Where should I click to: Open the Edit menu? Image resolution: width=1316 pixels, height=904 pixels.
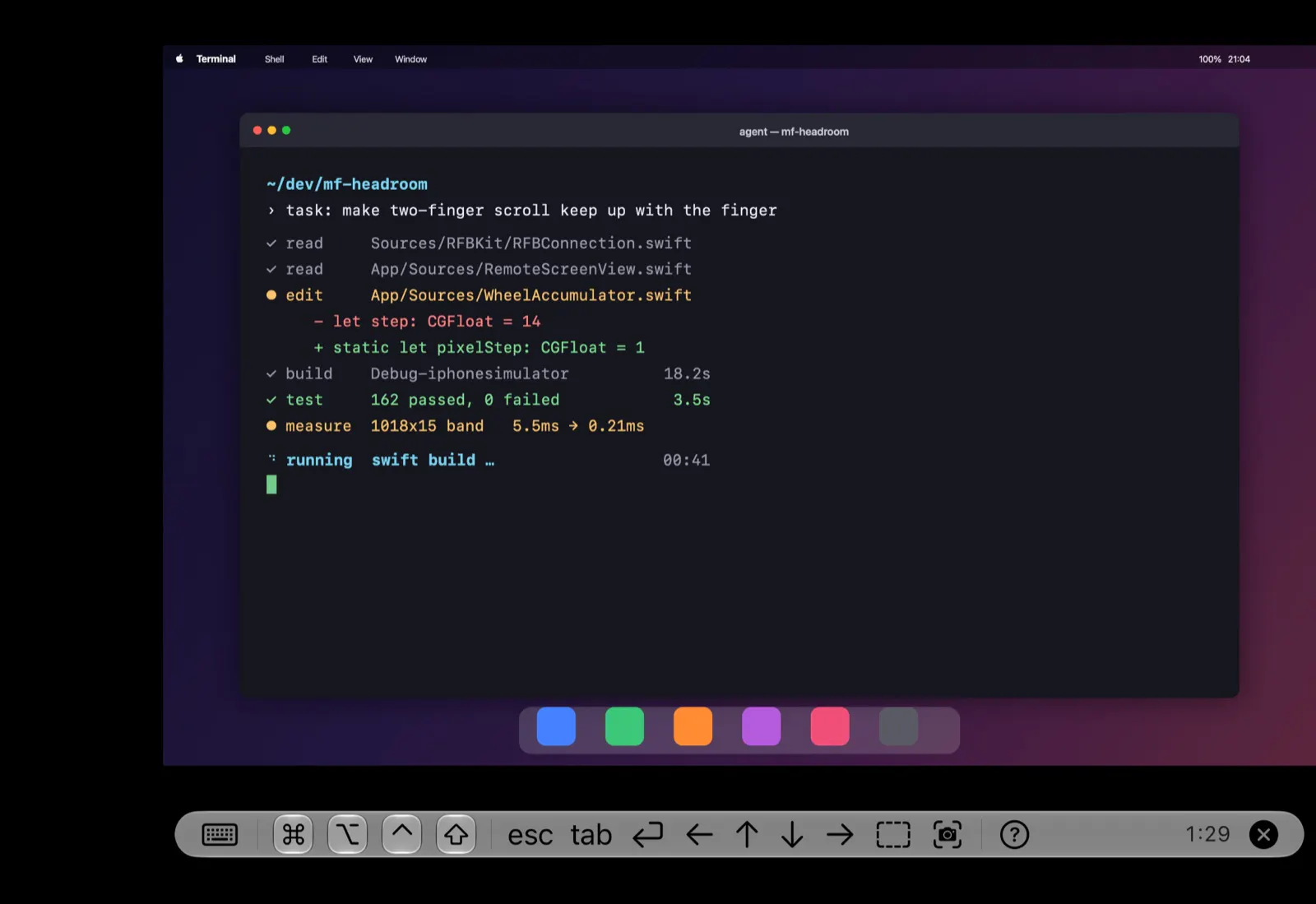pyautogui.click(x=319, y=59)
